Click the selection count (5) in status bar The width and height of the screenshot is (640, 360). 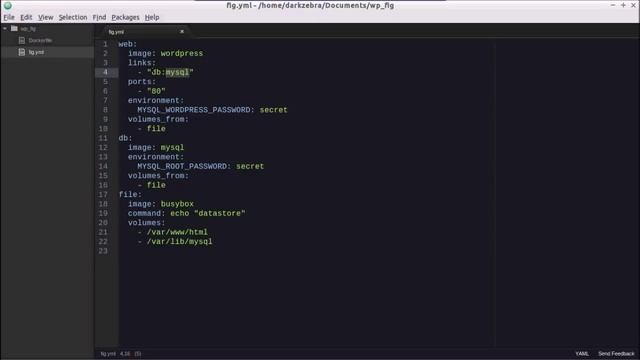click(x=138, y=354)
